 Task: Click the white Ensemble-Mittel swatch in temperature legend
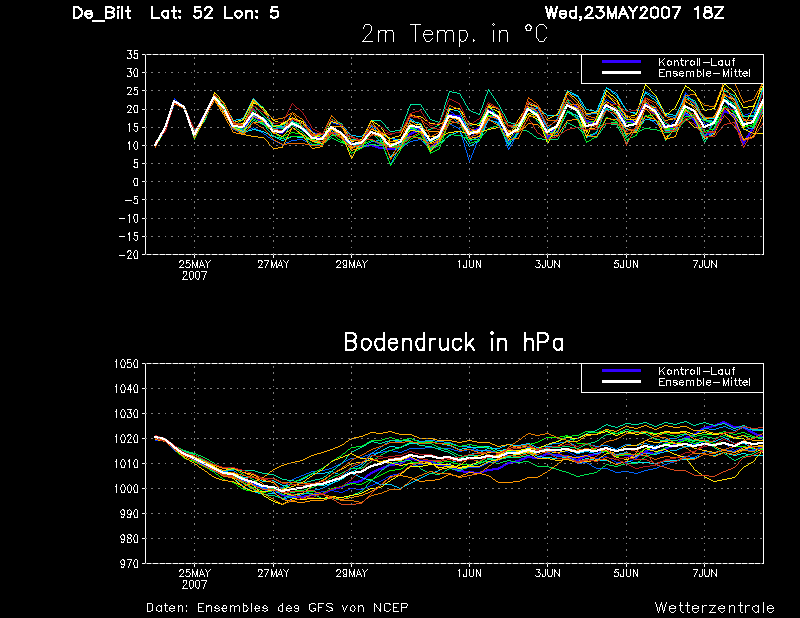point(621,73)
